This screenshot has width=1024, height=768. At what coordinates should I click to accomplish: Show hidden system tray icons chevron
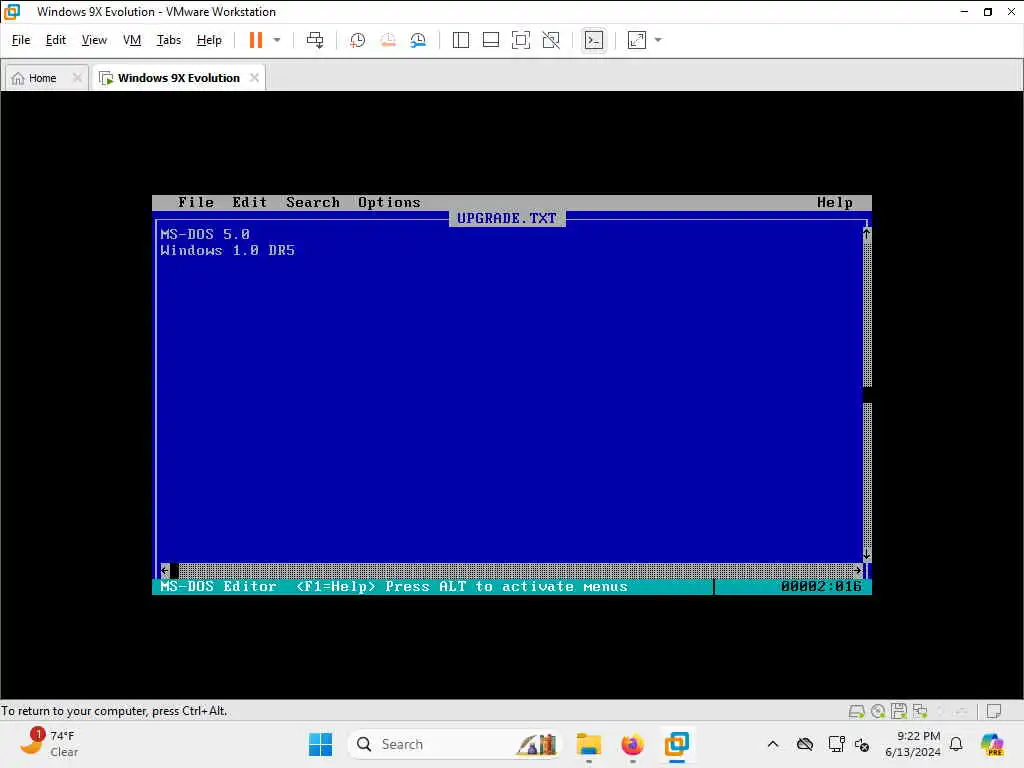pos(773,744)
